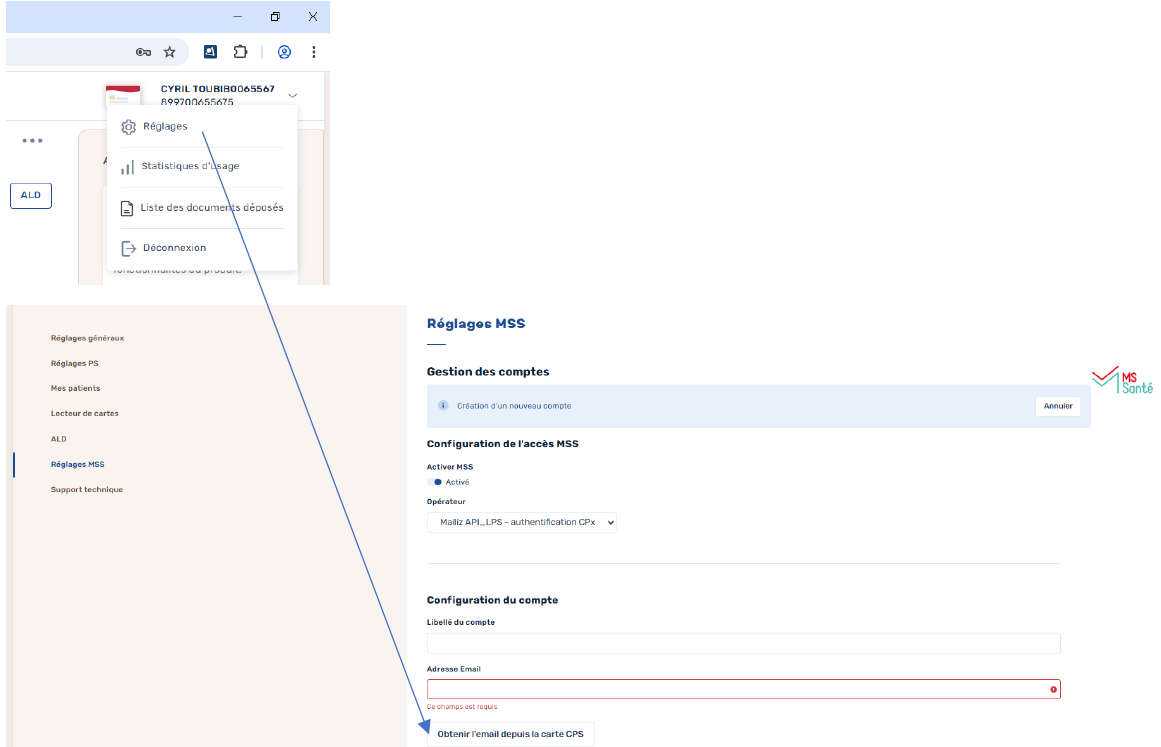Go to Lecteur de cartes settings
Screen dimensions: 1161x747
pyautogui.click(x=85, y=413)
